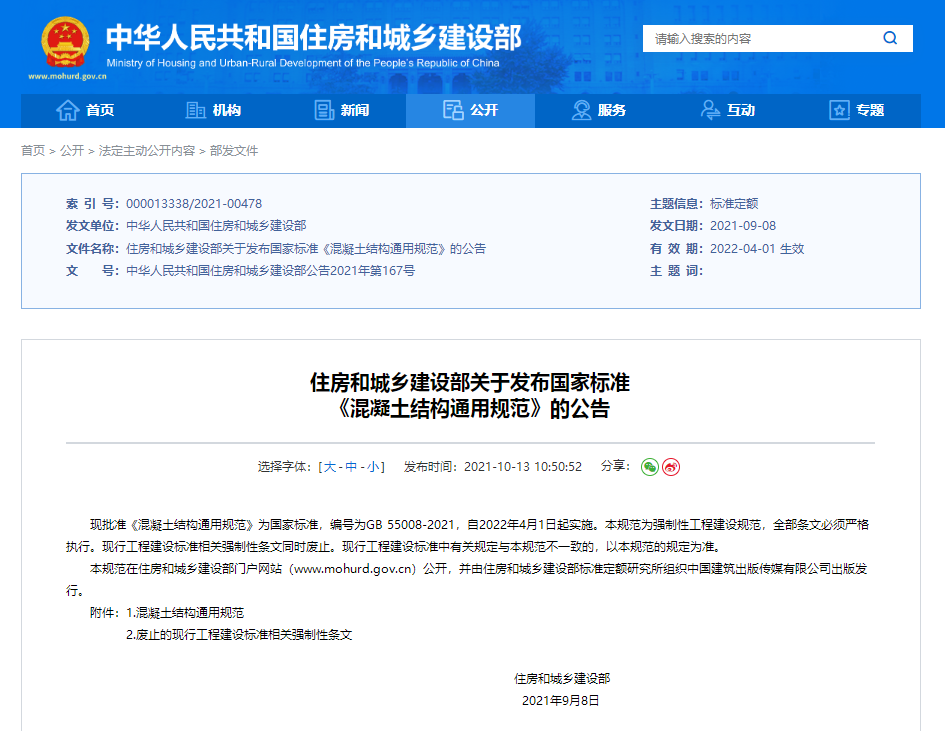Click 首页 in the breadcrumb
Image resolution: width=945 pixels, height=731 pixels.
(x=33, y=150)
